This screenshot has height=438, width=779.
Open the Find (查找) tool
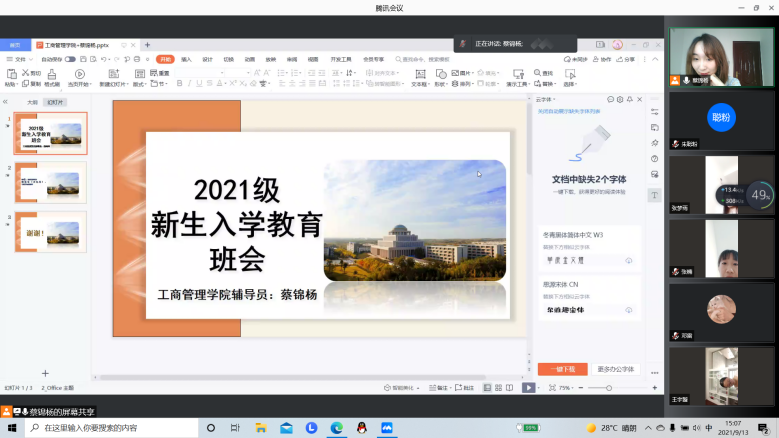pyautogui.click(x=545, y=73)
